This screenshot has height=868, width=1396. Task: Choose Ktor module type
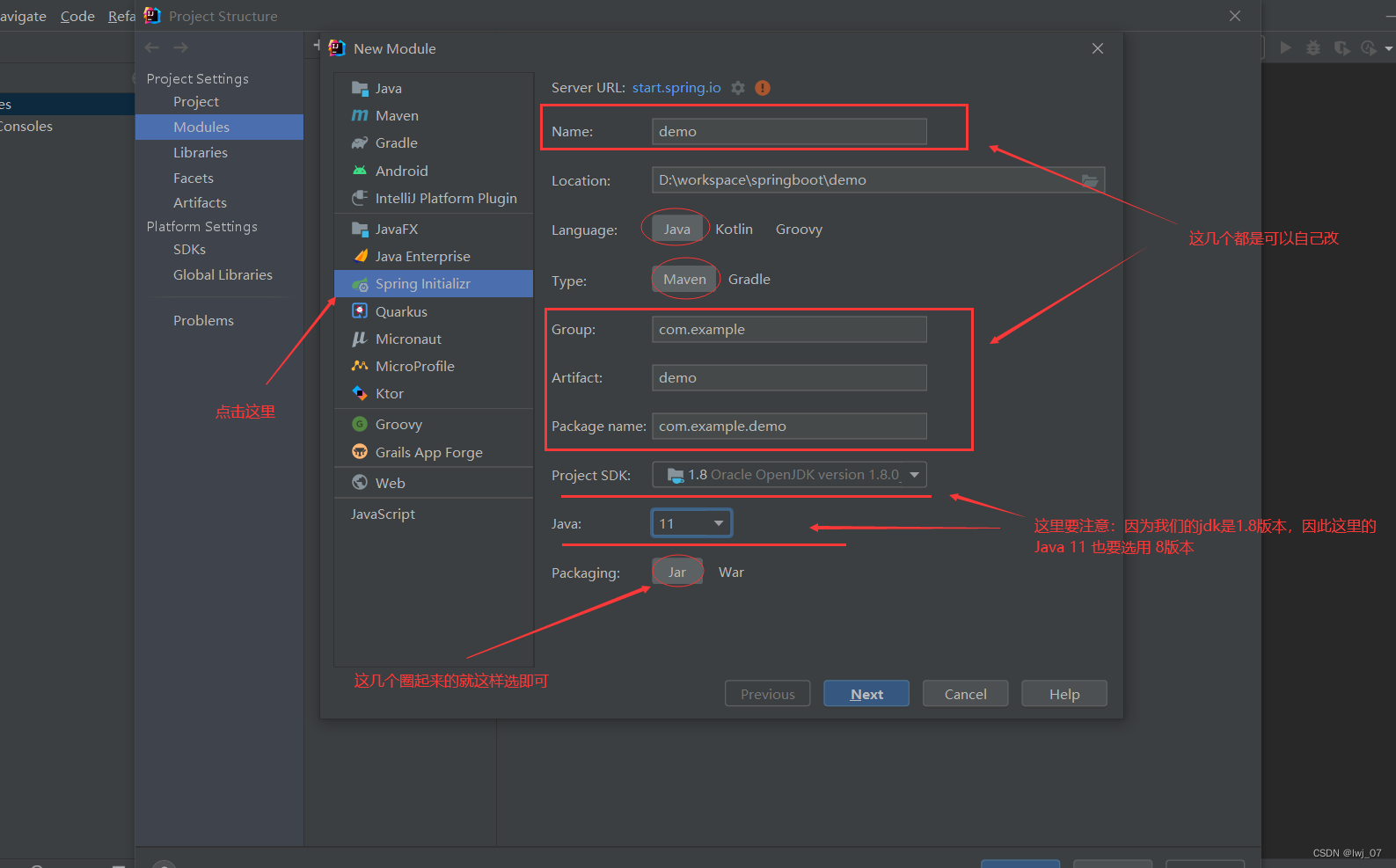tap(434, 393)
